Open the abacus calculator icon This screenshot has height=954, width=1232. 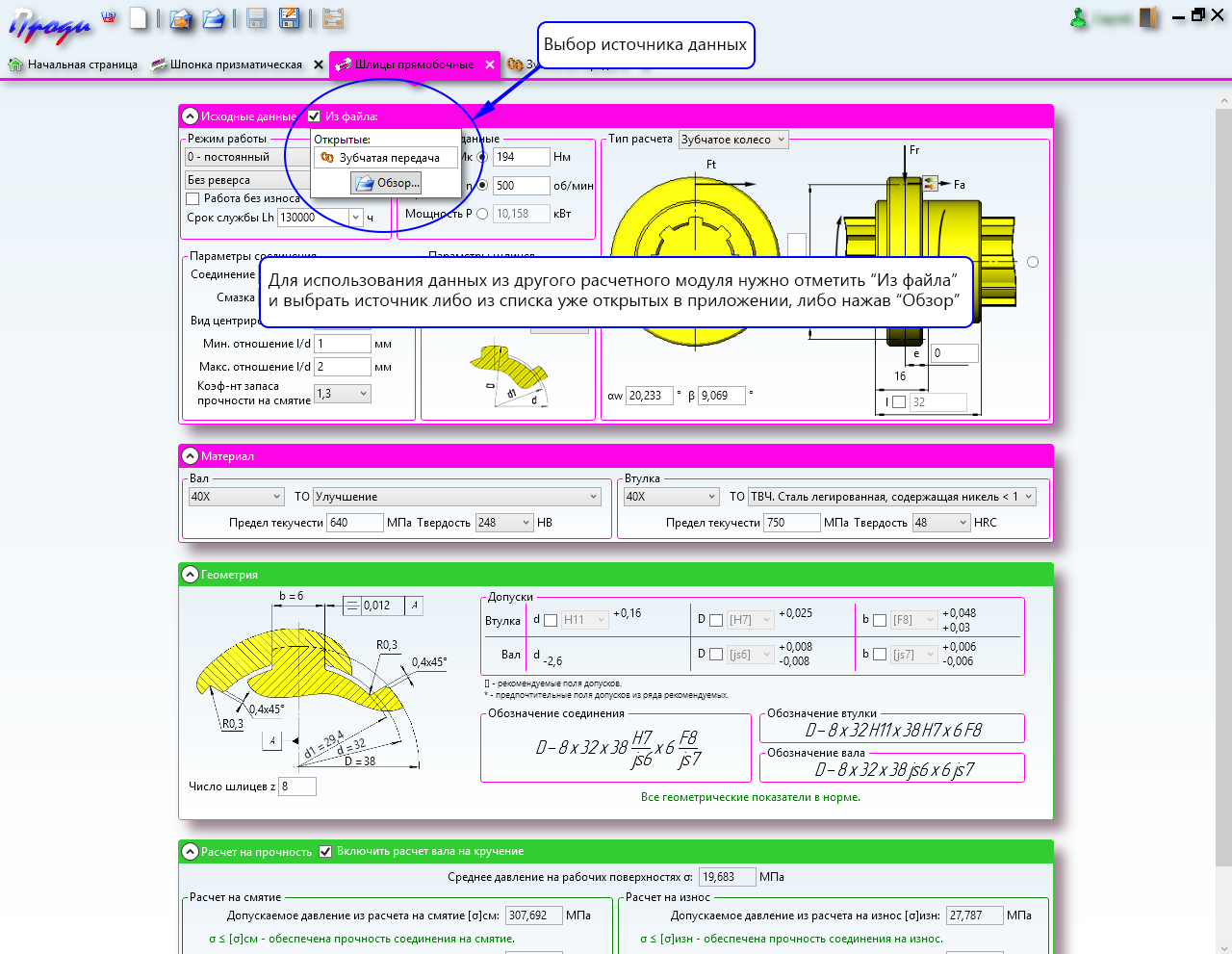333,18
